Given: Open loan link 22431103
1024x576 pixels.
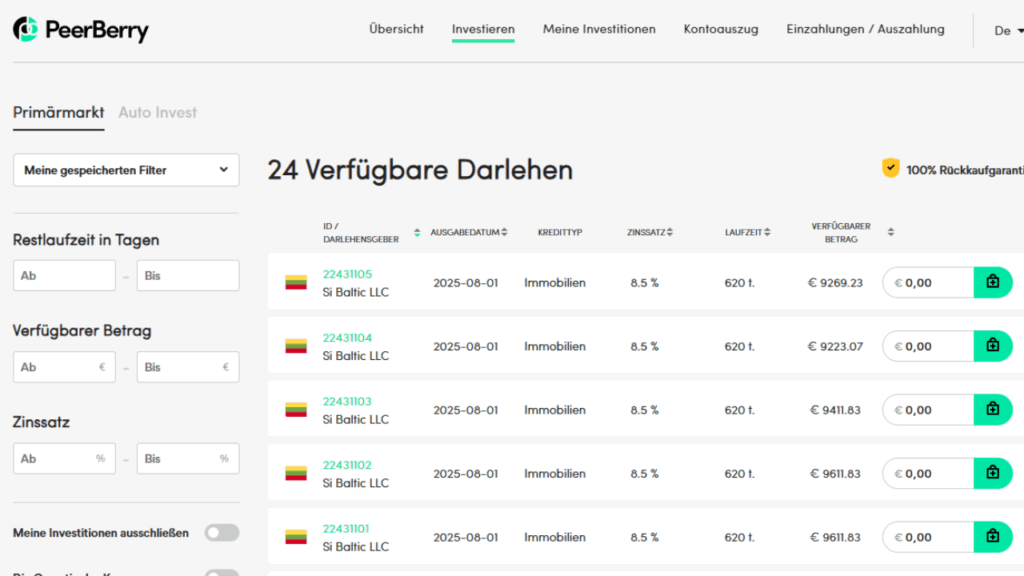Looking at the screenshot, I should click(346, 401).
